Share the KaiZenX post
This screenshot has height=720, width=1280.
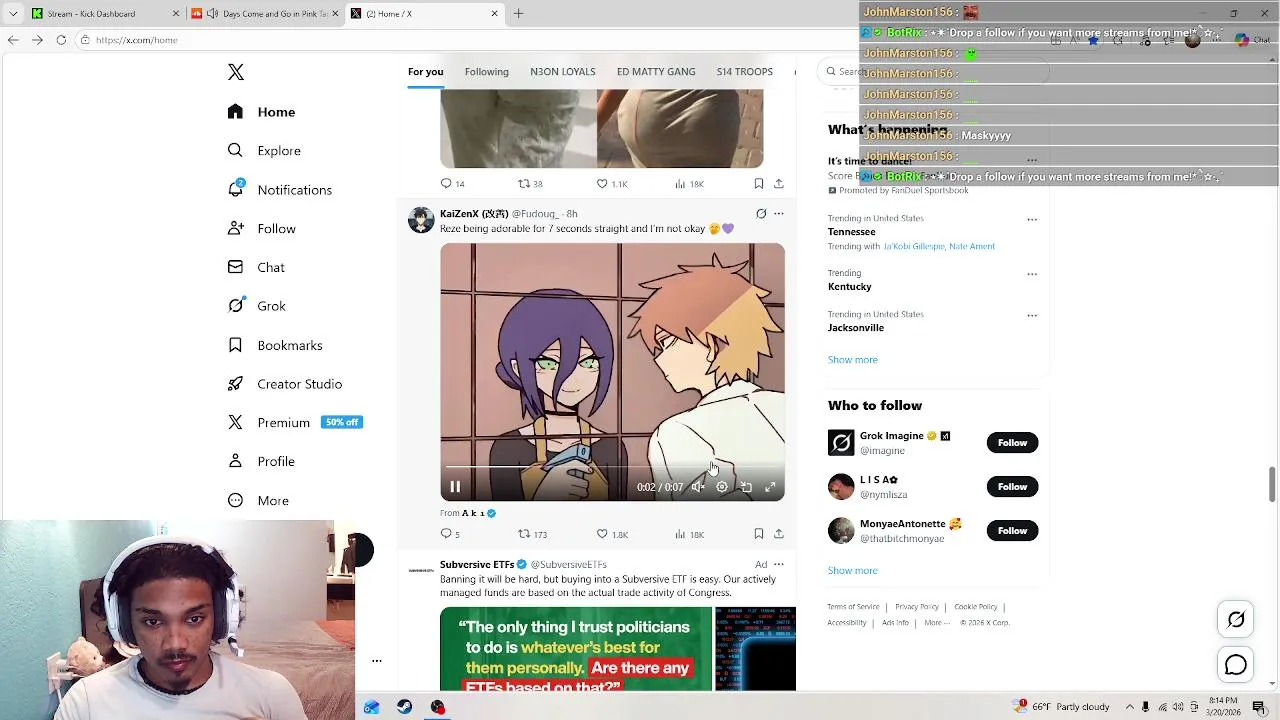[779, 534]
